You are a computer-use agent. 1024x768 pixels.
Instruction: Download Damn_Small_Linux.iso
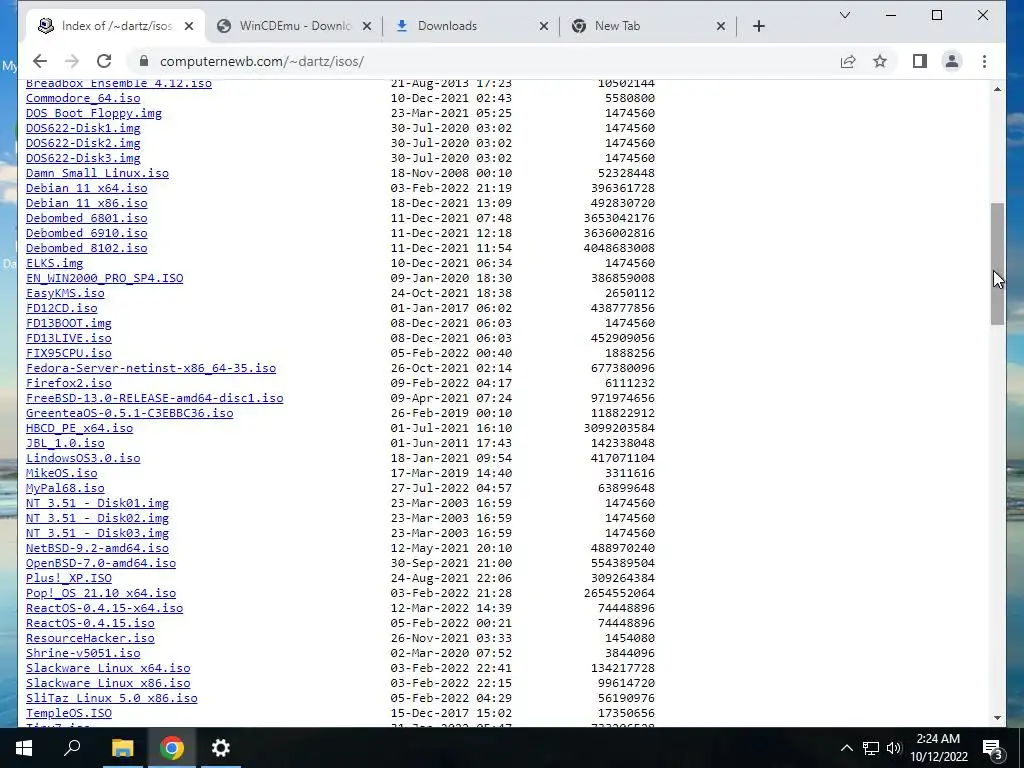97,173
